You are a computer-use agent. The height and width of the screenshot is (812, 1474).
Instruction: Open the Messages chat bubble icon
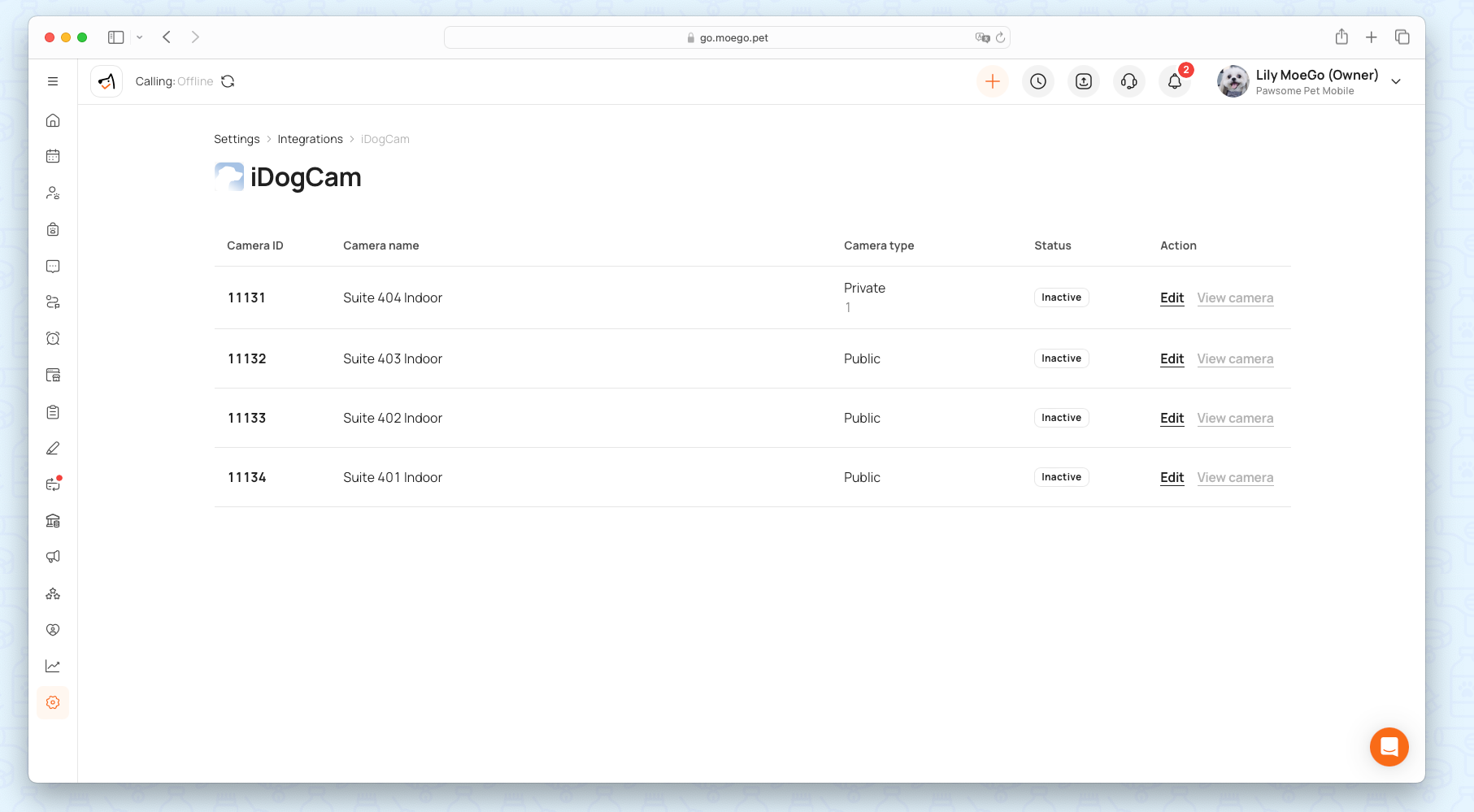[53, 266]
